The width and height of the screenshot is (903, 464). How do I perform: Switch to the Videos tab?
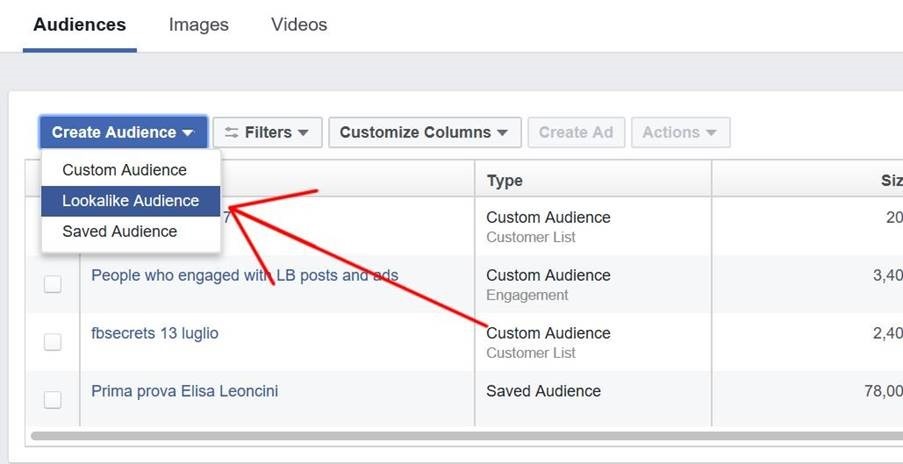coord(299,25)
